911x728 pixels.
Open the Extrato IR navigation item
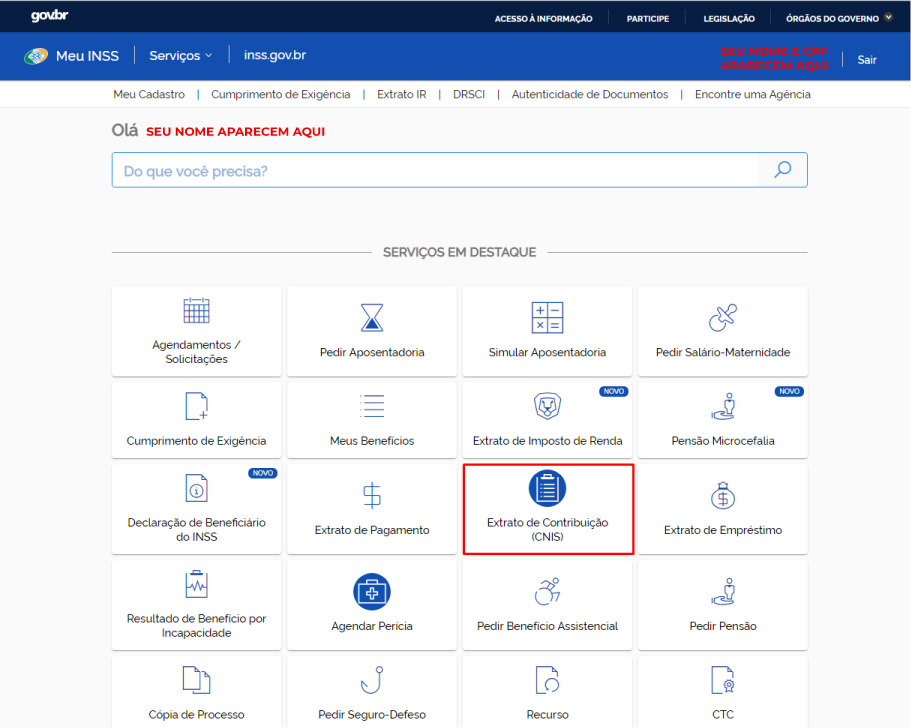coord(401,94)
